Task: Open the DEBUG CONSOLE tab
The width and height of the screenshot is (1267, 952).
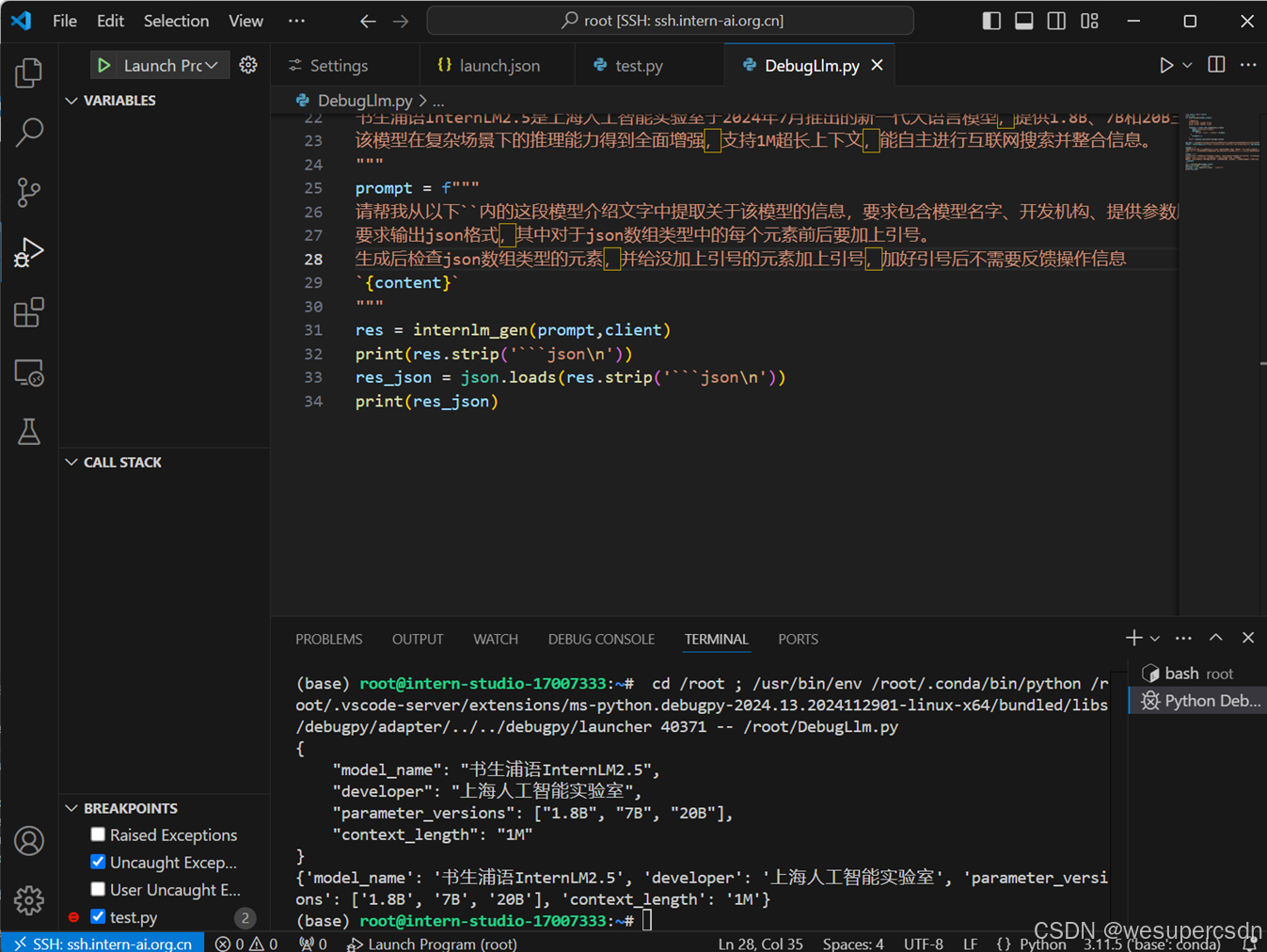Action: 601,639
